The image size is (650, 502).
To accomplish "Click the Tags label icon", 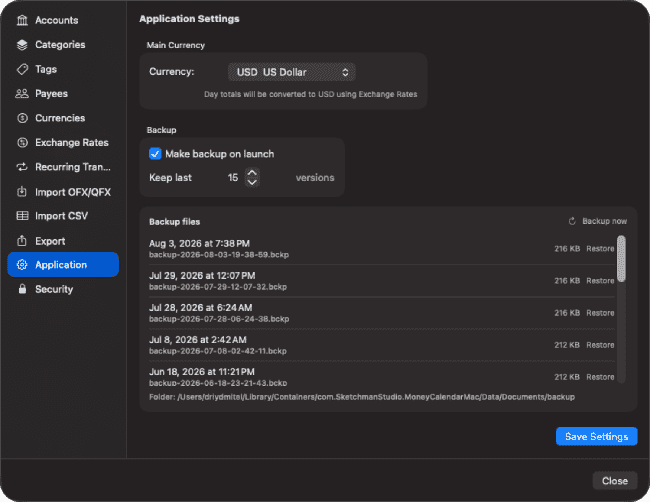I will 22,69.
